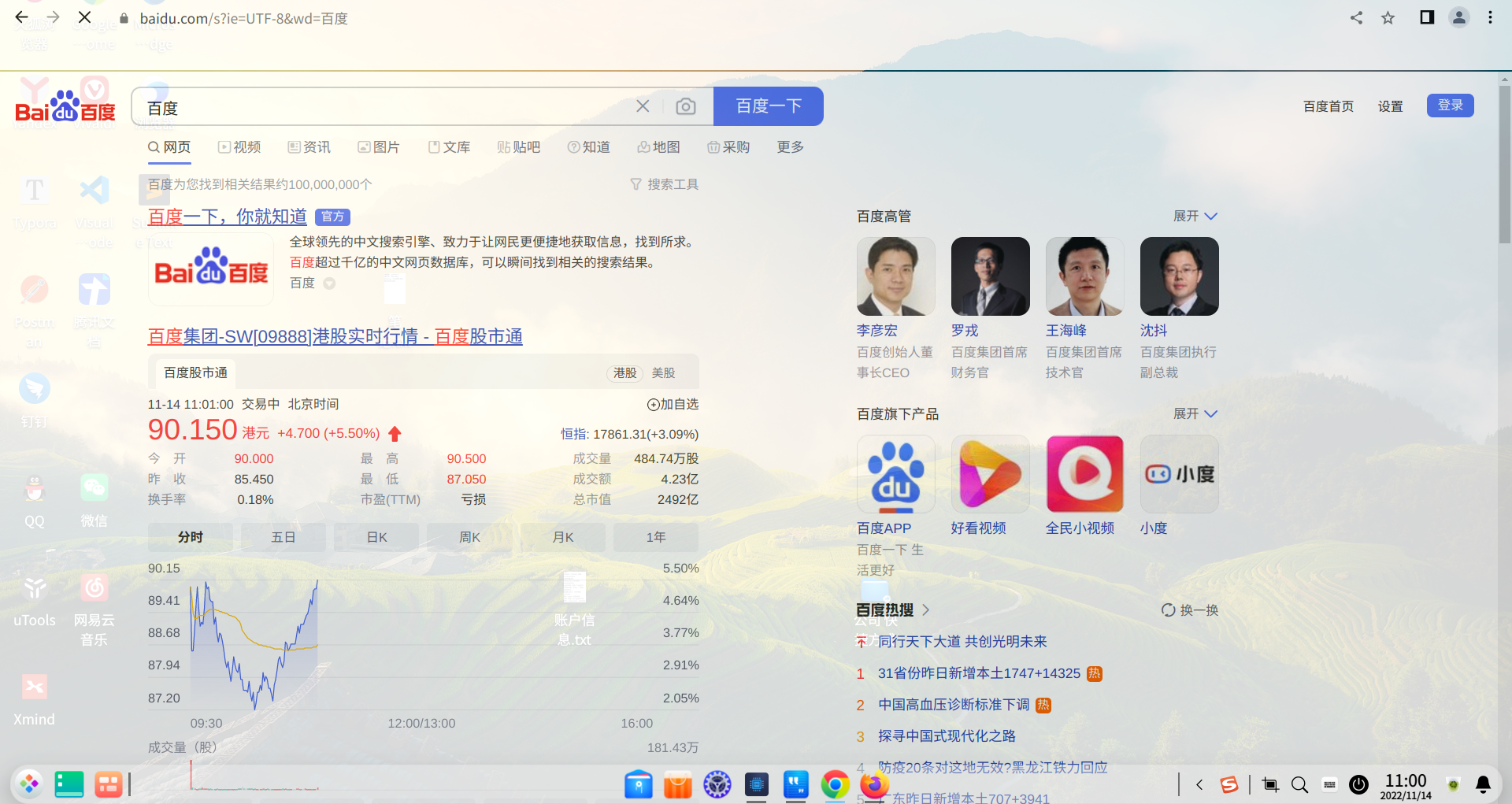This screenshot has width=1512, height=804.
Task: Click the magnifier search icon in the tray
Action: point(1300,785)
